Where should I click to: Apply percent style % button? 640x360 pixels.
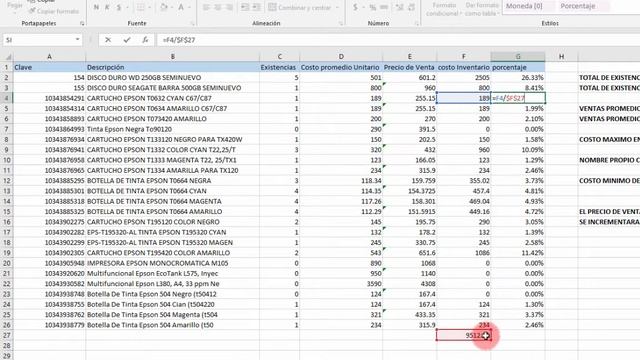372,7
